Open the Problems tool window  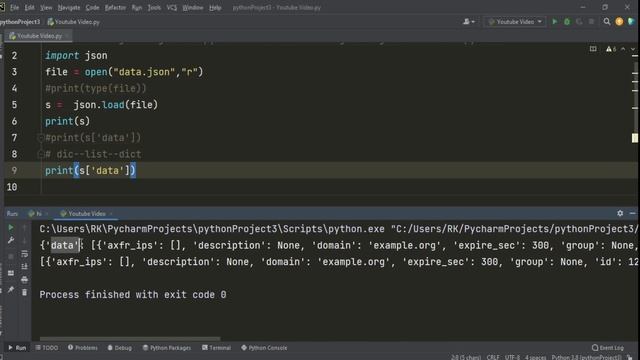pyautogui.click(x=83, y=348)
